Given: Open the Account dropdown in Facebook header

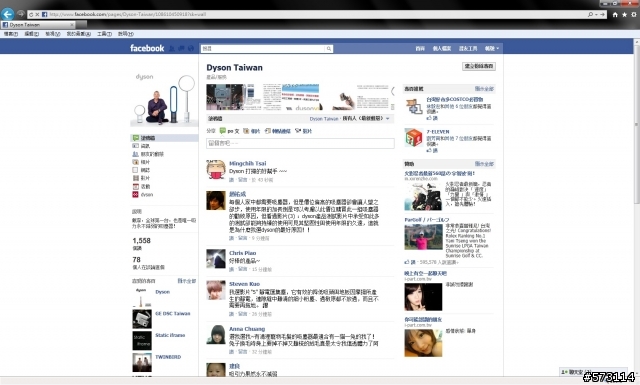Looking at the screenshot, I should pyautogui.click(x=492, y=48).
